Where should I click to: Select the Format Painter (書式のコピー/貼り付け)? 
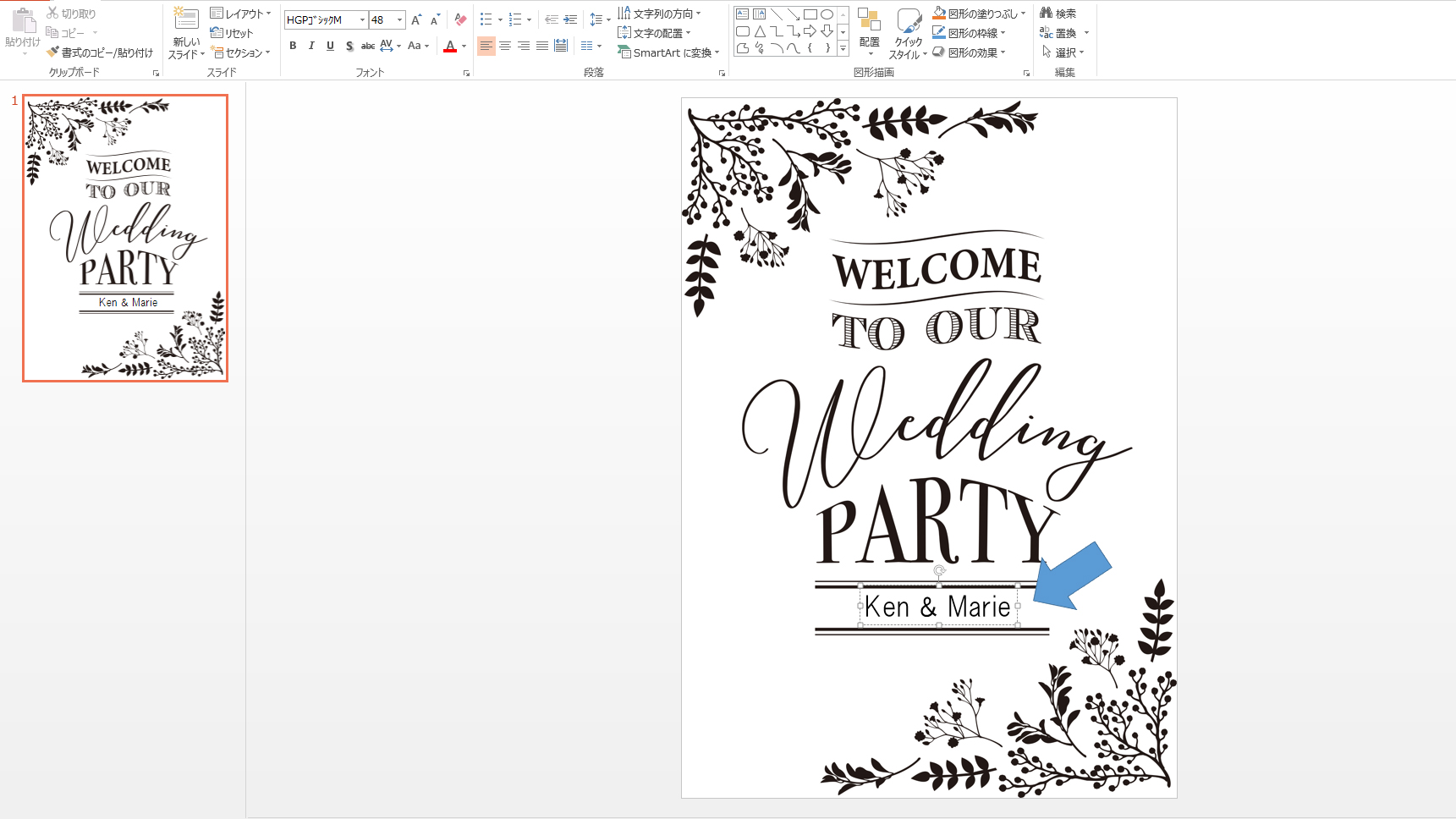(x=100, y=52)
